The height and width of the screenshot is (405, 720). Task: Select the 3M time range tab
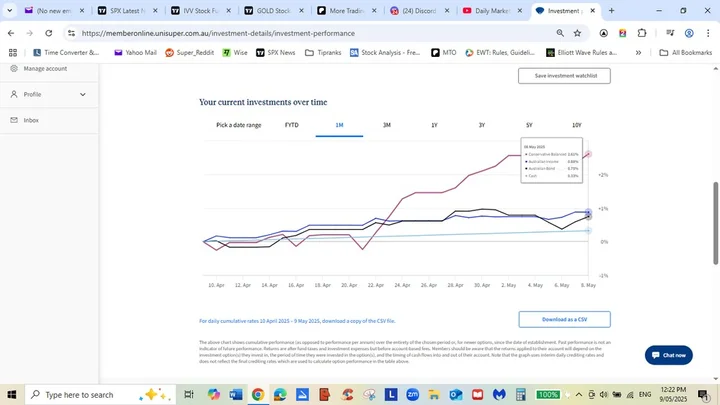pyautogui.click(x=387, y=125)
